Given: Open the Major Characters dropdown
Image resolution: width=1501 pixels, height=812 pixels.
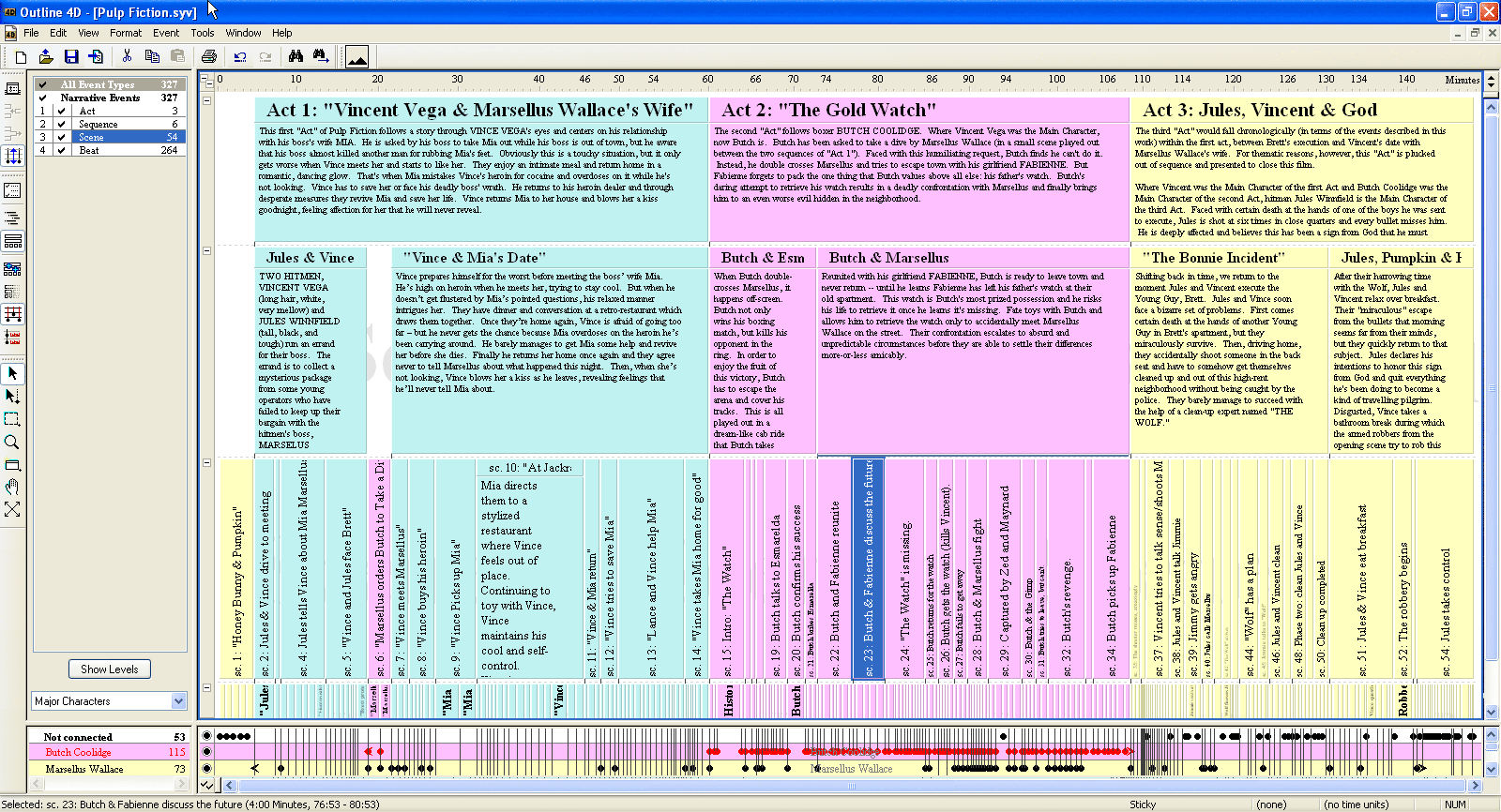Looking at the screenshot, I should pyautogui.click(x=179, y=701).
